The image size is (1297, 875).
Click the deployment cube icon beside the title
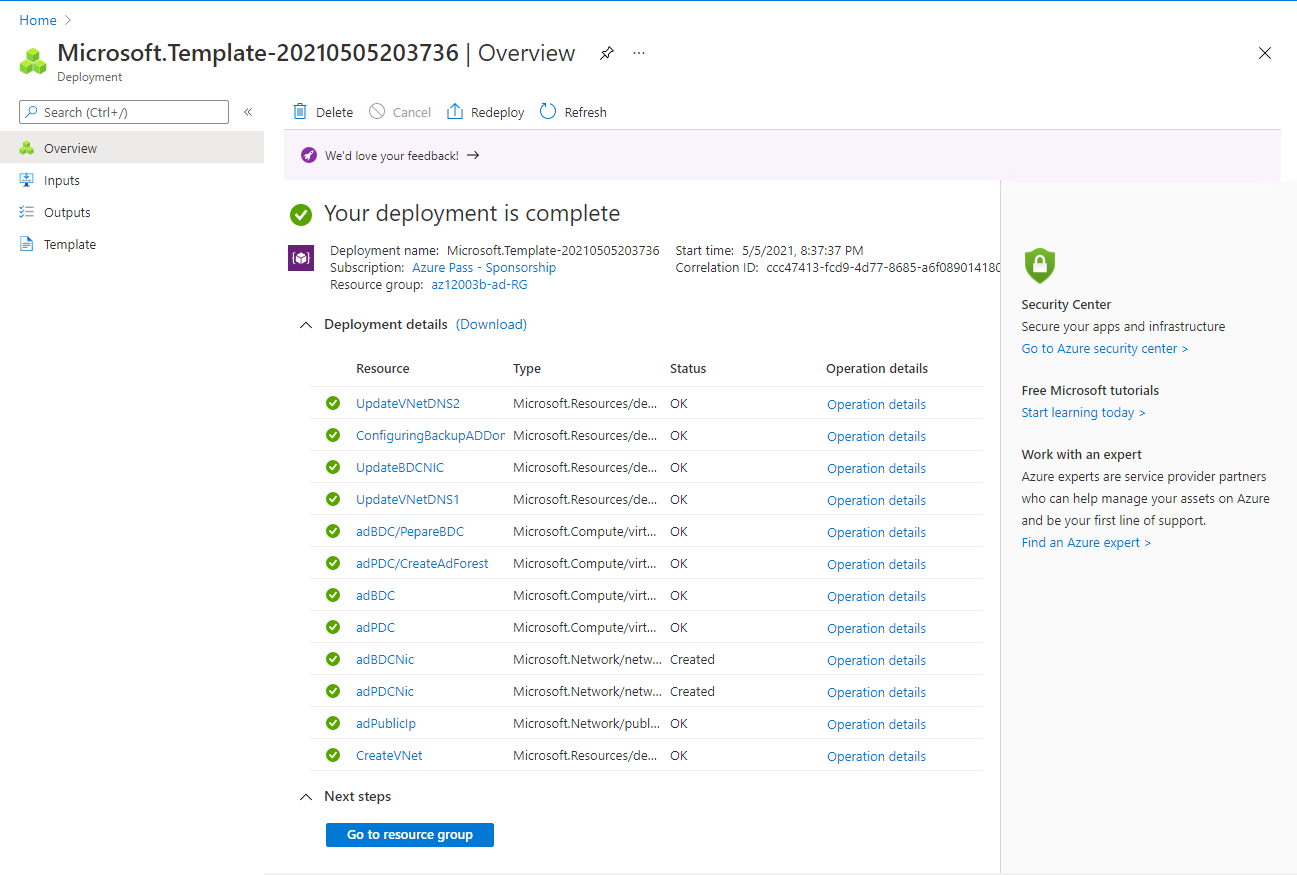click(33, 60)
